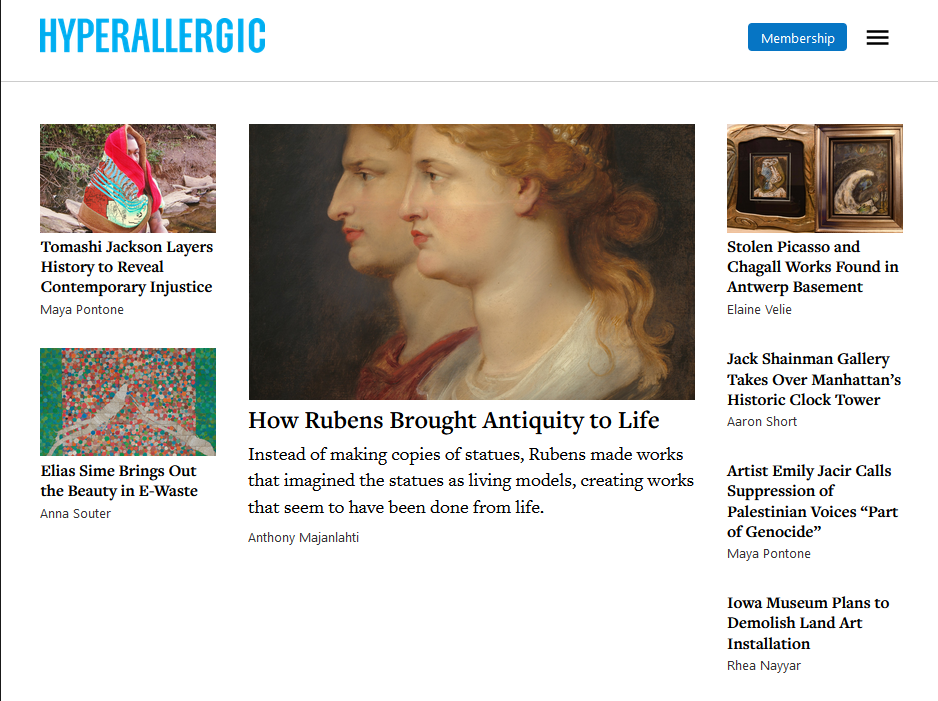Click the recovered artworks thumbnail image
Image resolution: width=938 pixels, height=701 pixels.
click(x=814, y=178)
